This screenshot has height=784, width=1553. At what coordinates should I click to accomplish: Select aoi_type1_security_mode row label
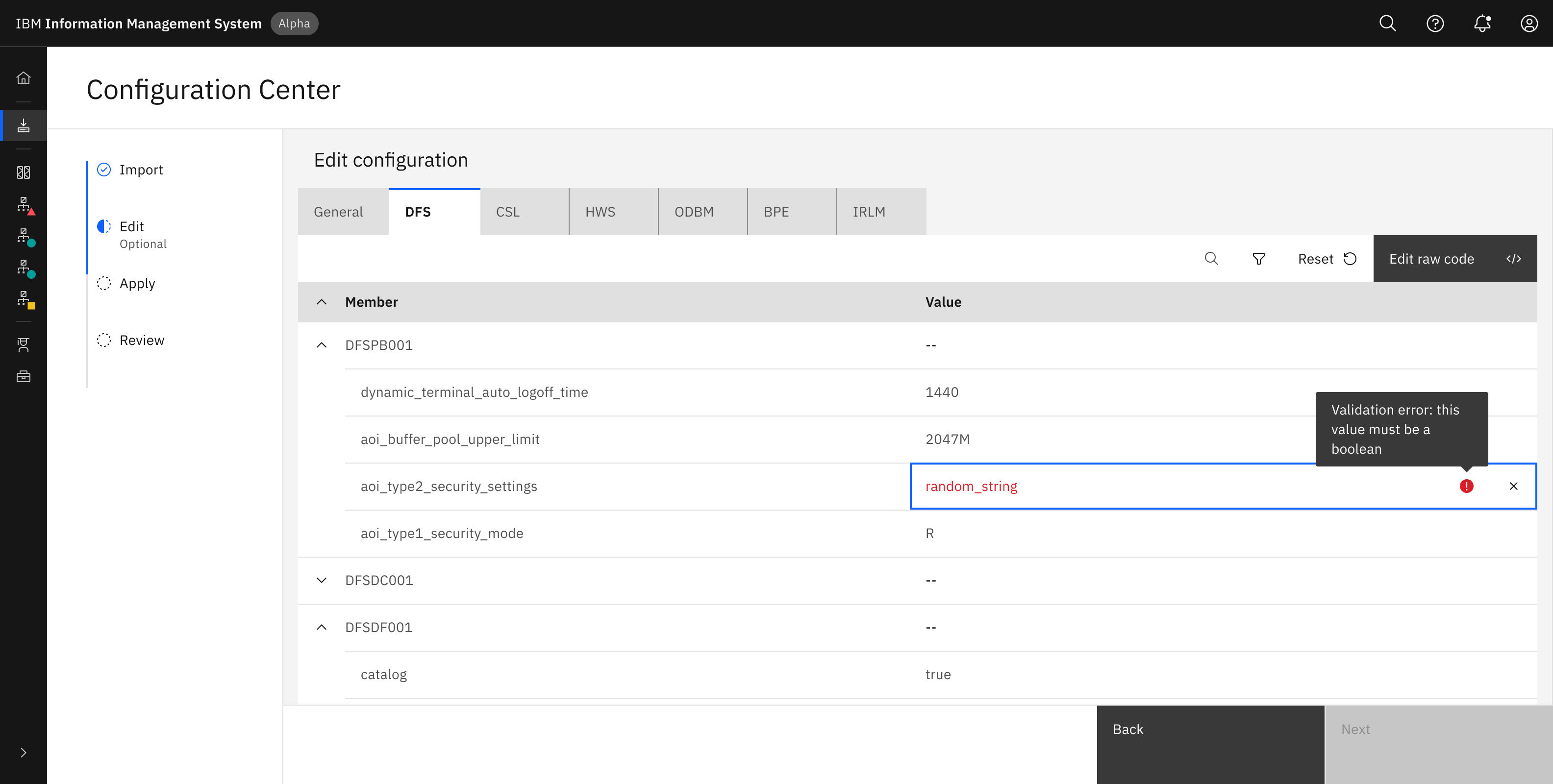(442, 533)
